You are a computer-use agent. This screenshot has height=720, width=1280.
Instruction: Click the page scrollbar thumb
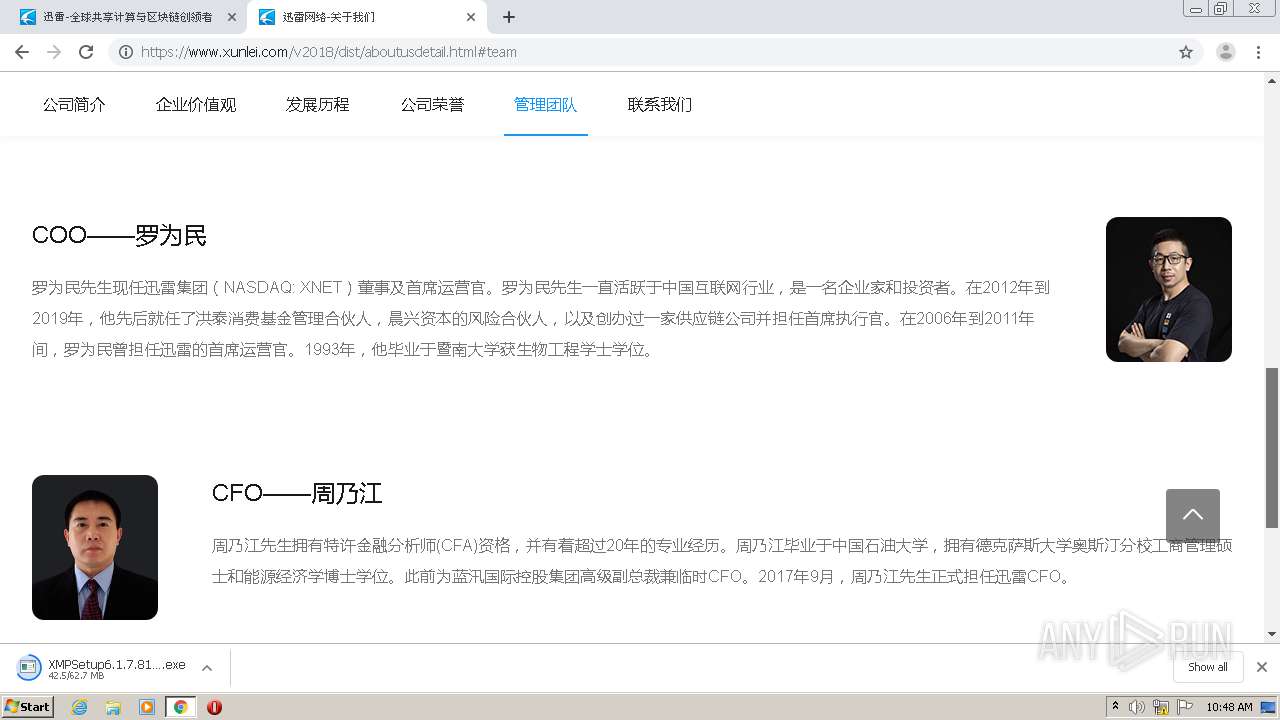coord(1272,447)
